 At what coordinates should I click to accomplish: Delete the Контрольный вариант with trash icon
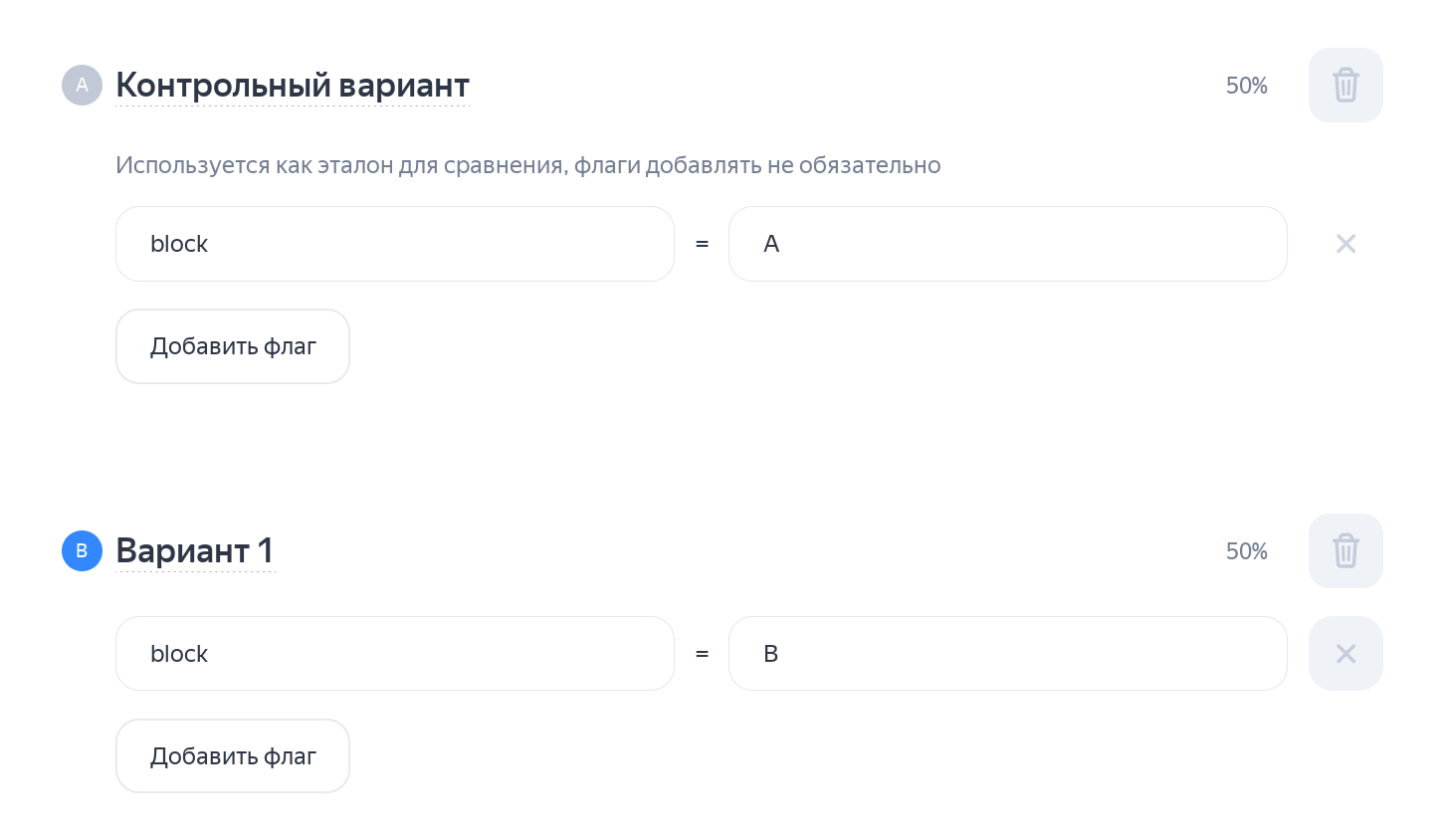[1345, 86]
